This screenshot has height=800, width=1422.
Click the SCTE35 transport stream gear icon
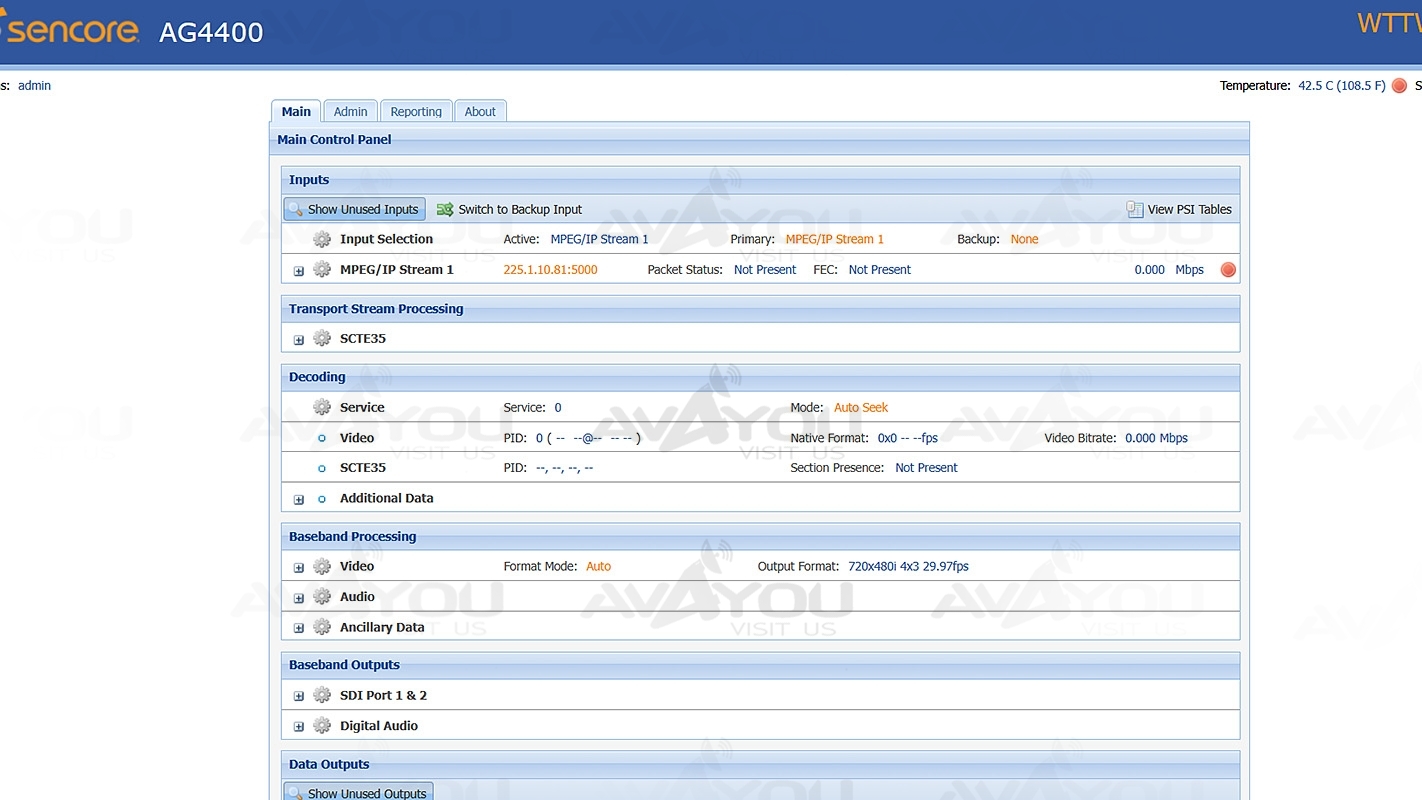[322, 338]
